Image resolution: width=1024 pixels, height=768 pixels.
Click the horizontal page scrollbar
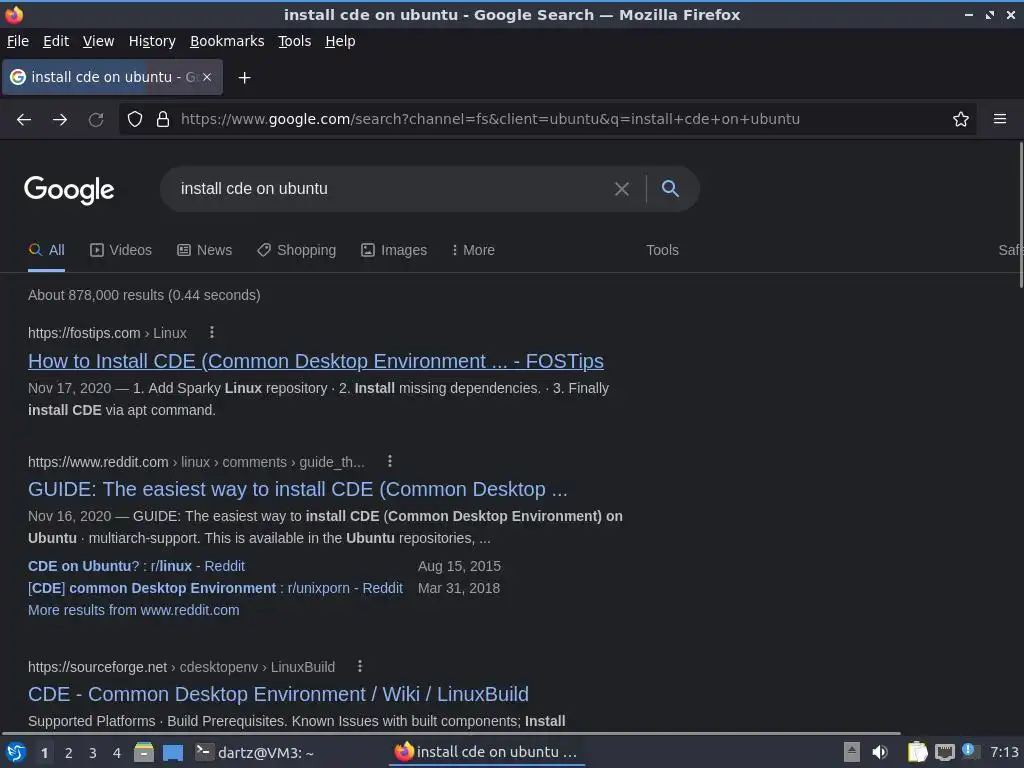tap(451, 733)
